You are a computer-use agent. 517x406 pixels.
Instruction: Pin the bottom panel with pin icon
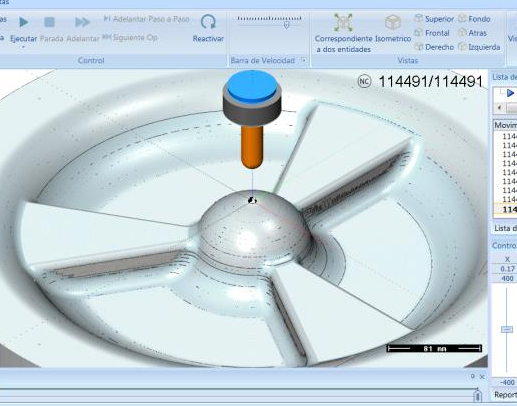tap(473, 376)
